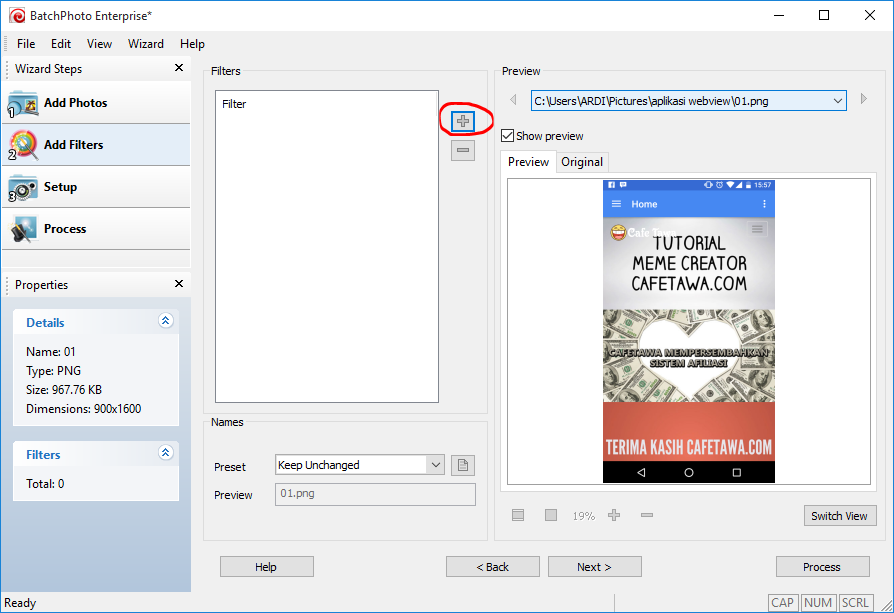Open the Edit menu

click(60, 44)
